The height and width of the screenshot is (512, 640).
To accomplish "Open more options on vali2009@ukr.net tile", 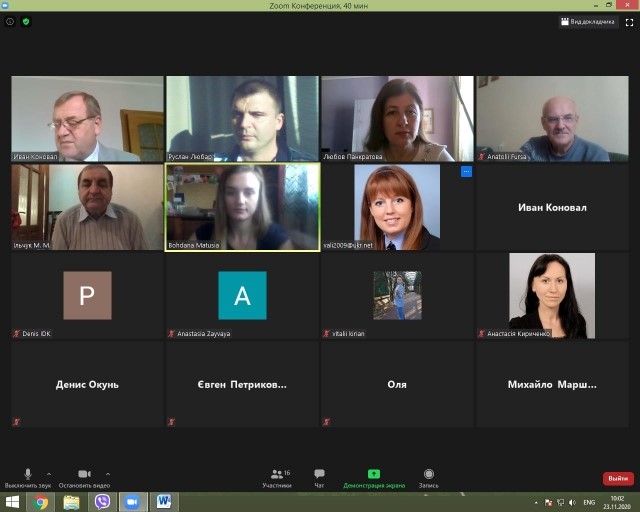I will click(x=466, y=171).
